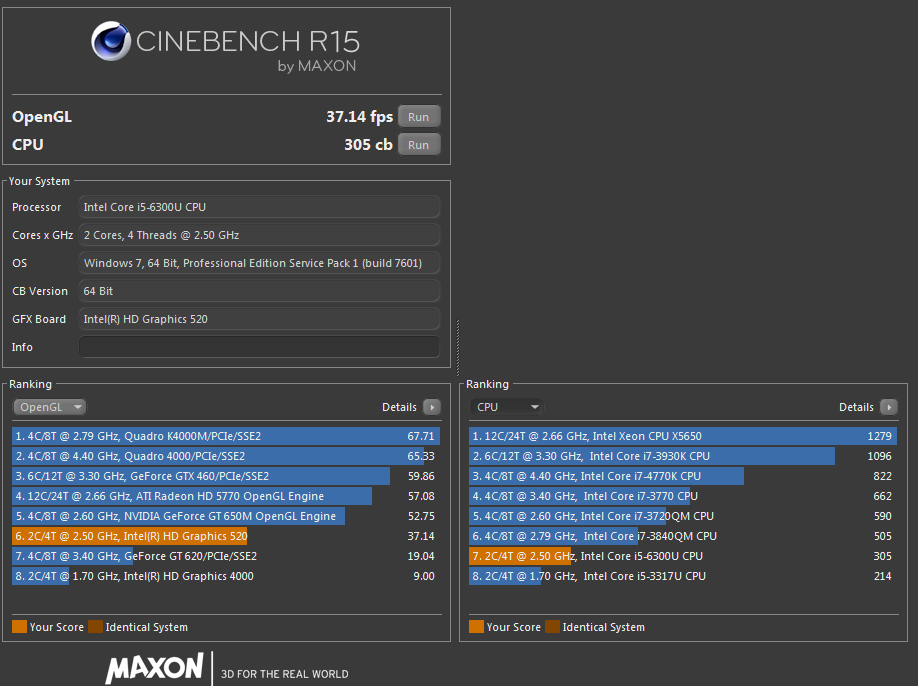Select the Core i5-6300U CPU ranking row
The width and height of the screenshot is (918, 686).
682,556
